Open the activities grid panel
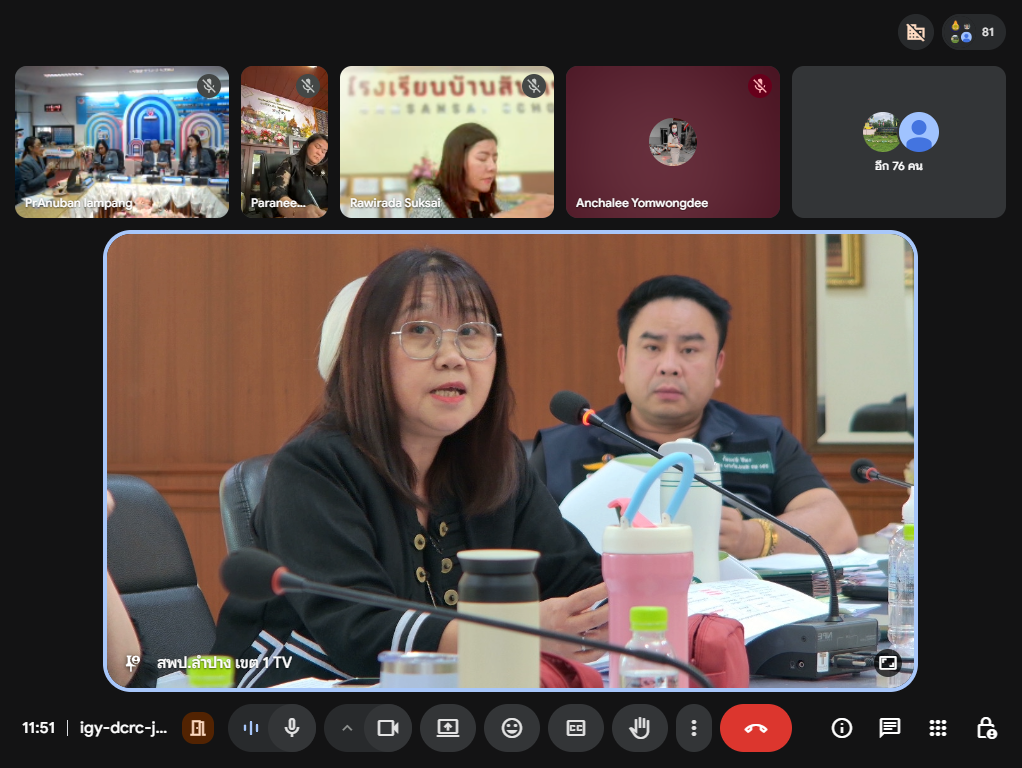This screenshot has height=768, width=1022. point(937,728)
